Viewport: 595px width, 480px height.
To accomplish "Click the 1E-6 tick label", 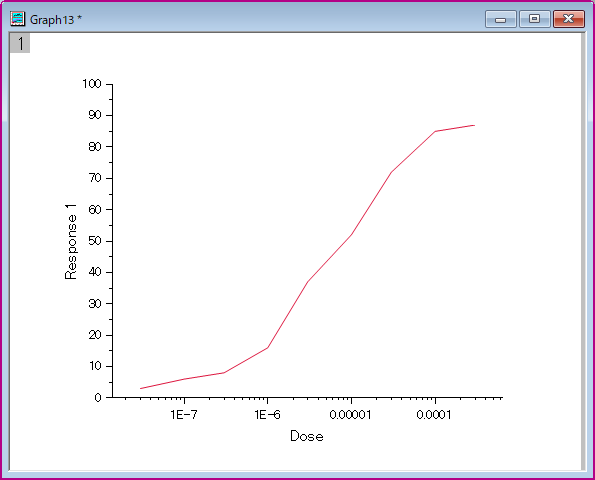I will pyautogui.click(x=268, y=415).
